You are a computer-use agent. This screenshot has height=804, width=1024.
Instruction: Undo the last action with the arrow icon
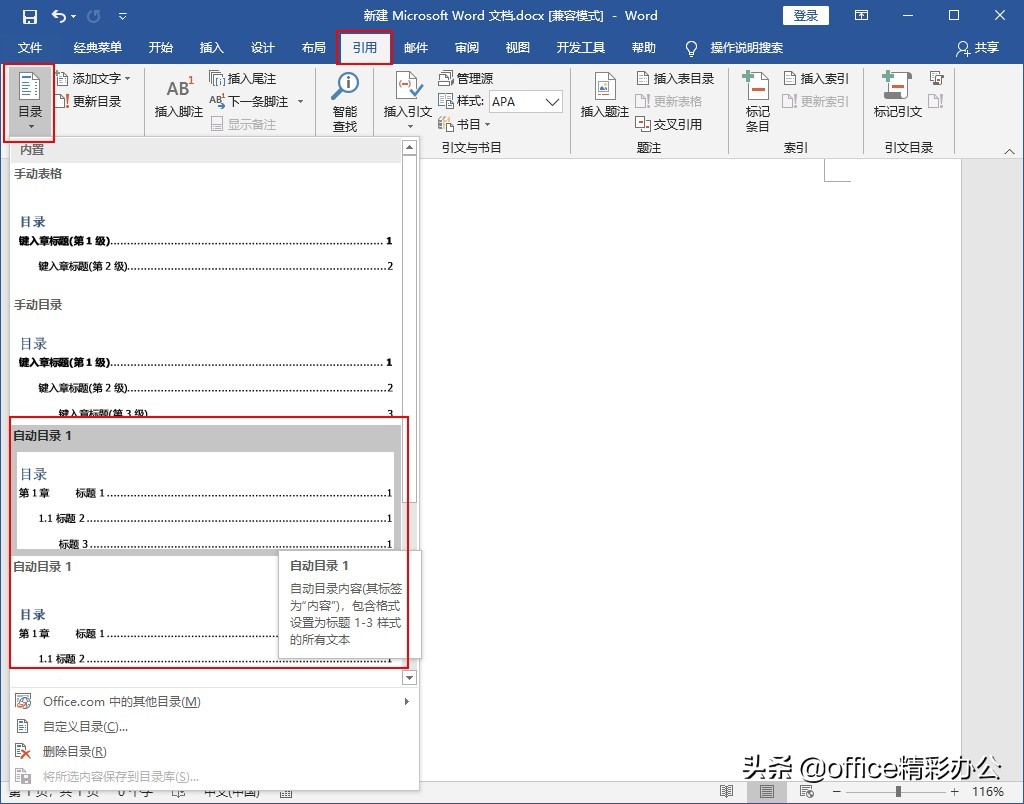[x=58, y=16]
